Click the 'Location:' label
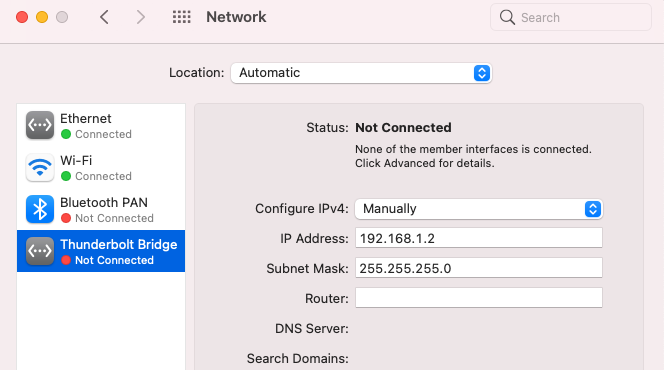Screen dimensions: 664x370 click(196, 73)
